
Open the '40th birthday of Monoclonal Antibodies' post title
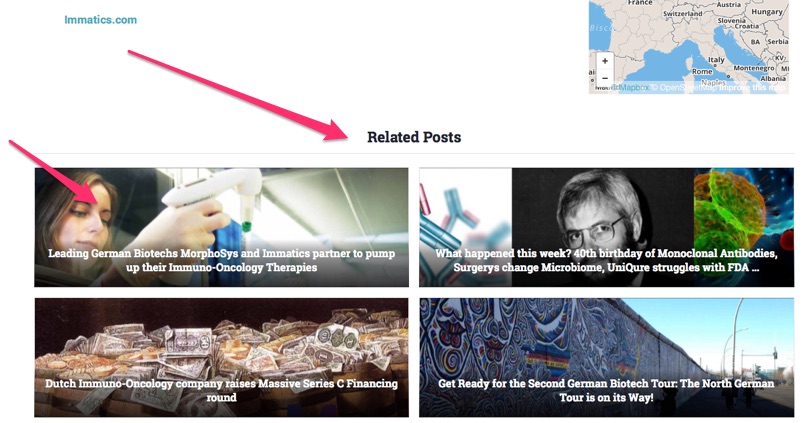pyautogui.click(x=606, y=260)
